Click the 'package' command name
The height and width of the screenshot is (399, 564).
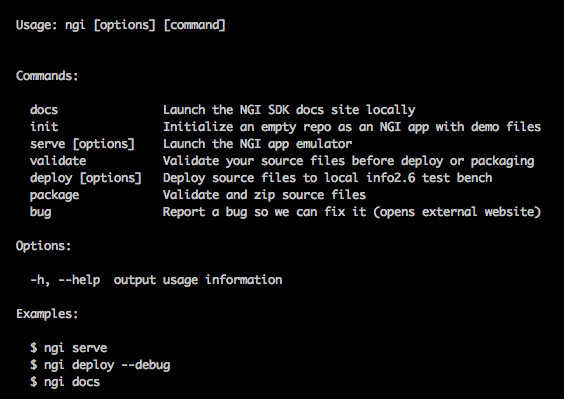point(54,195)
